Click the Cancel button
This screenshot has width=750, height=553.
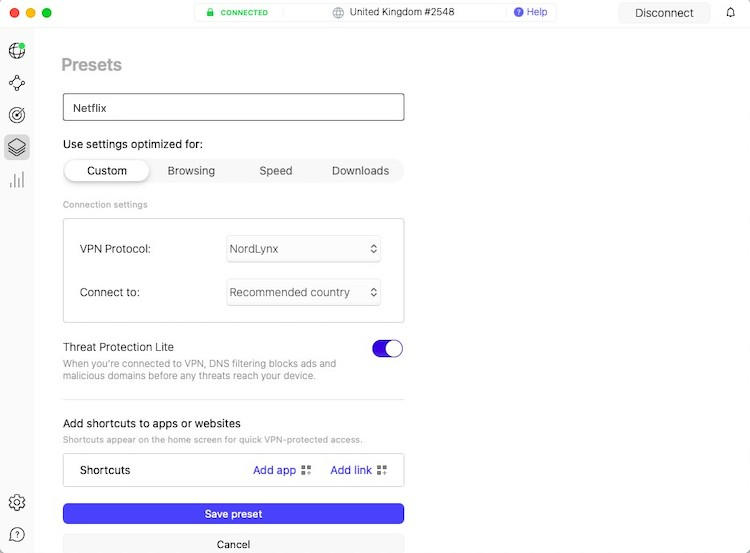tap(233, 544)
